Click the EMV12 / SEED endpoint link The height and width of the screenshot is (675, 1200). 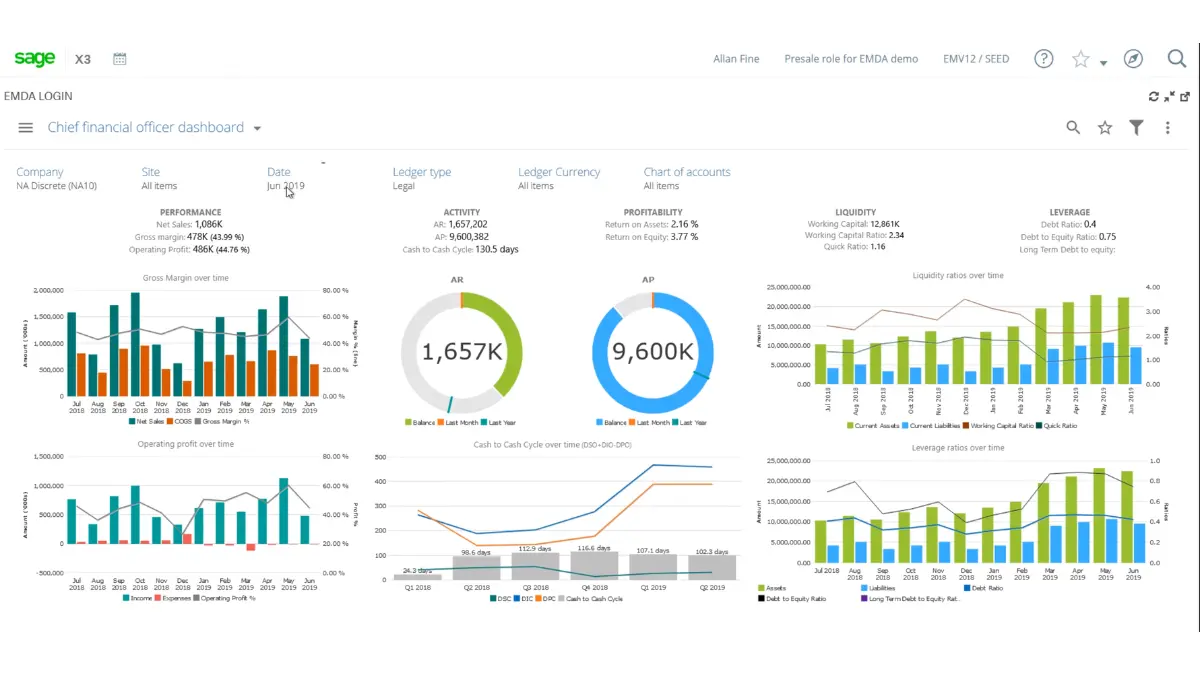click(x=976, y=59)
